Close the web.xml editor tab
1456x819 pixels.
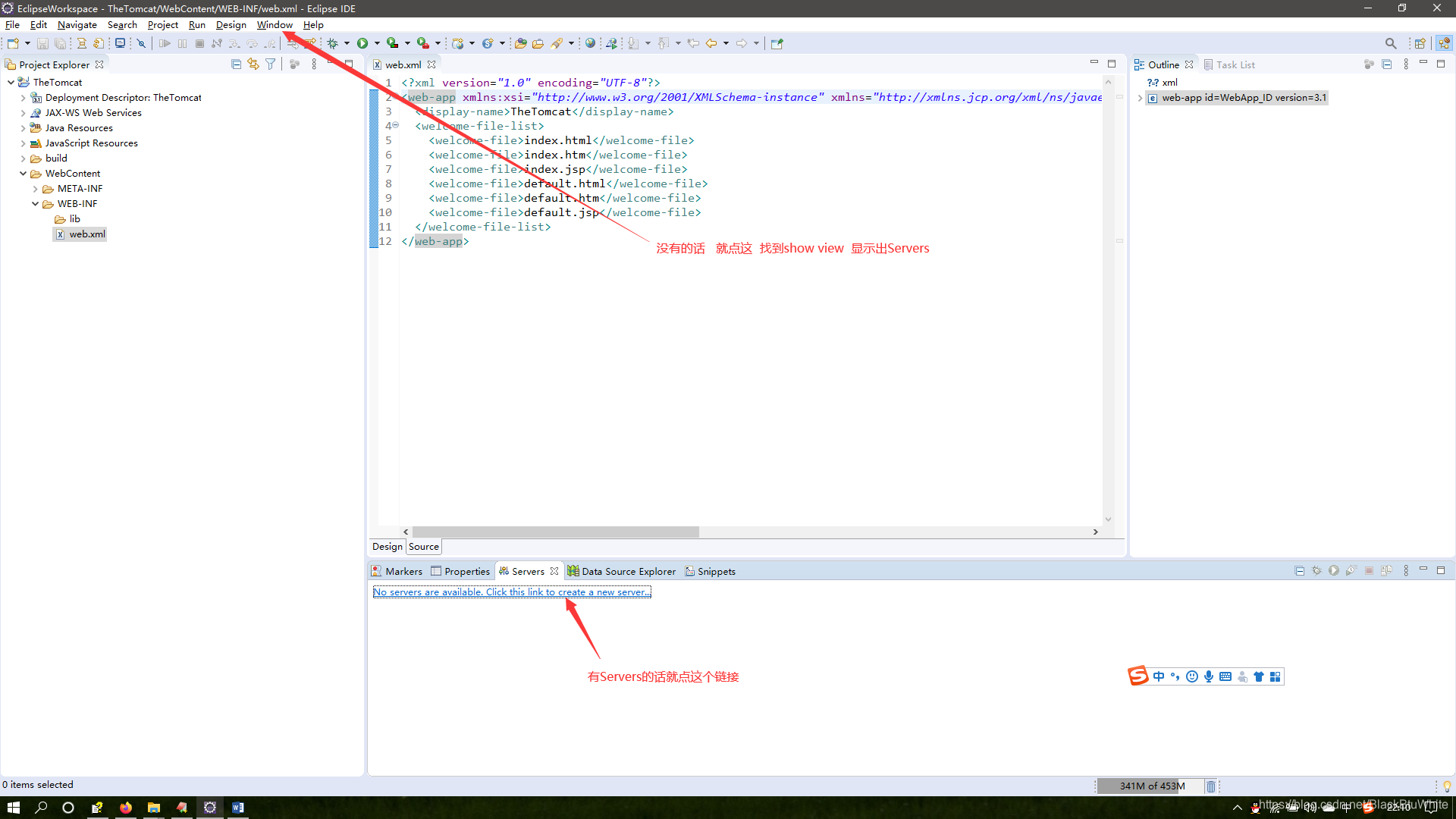point(431,64)
